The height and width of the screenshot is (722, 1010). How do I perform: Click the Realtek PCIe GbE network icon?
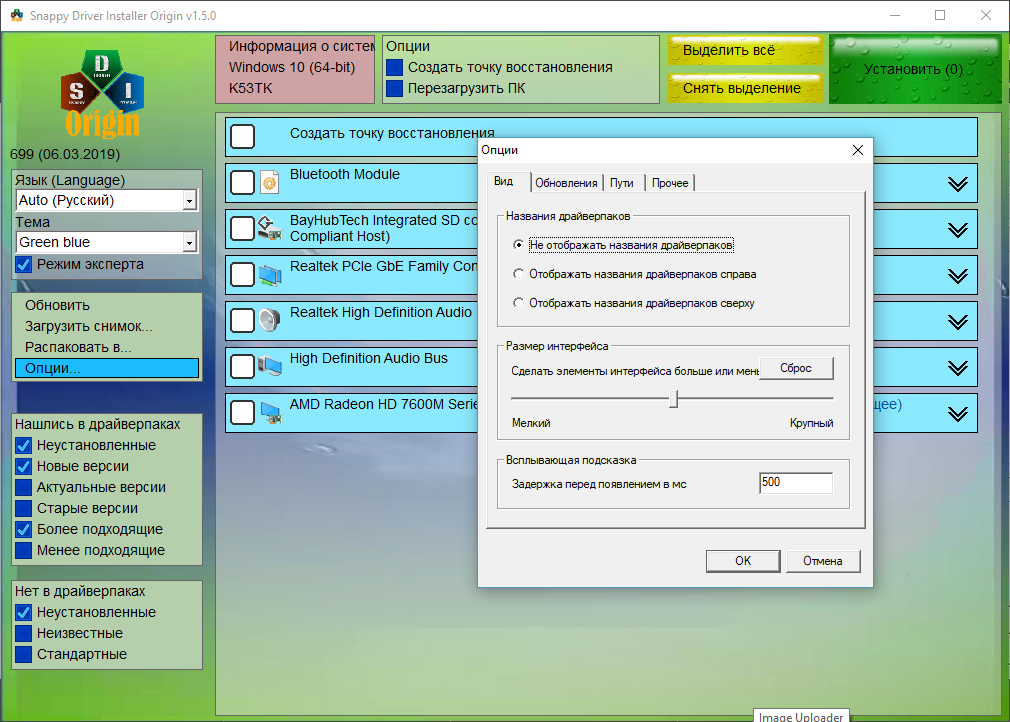[270, 275]
